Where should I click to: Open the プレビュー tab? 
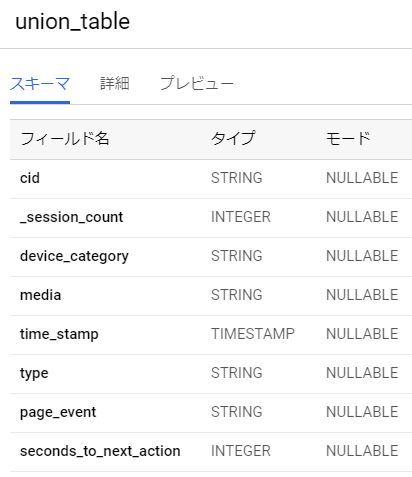click(197, 84)
